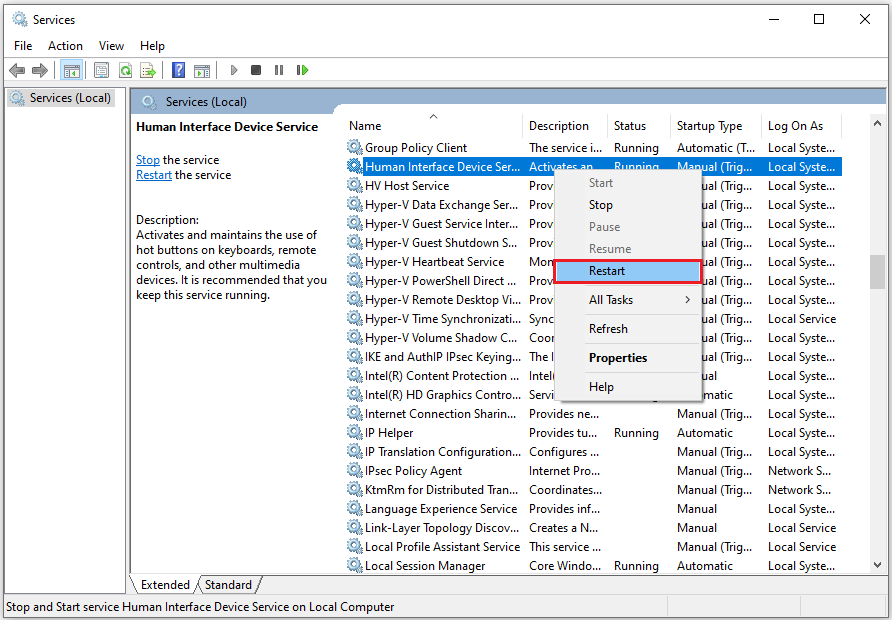The image size is (892, 620).
Task: Click the Start Service toolbar icon
Action: [233, 70]
